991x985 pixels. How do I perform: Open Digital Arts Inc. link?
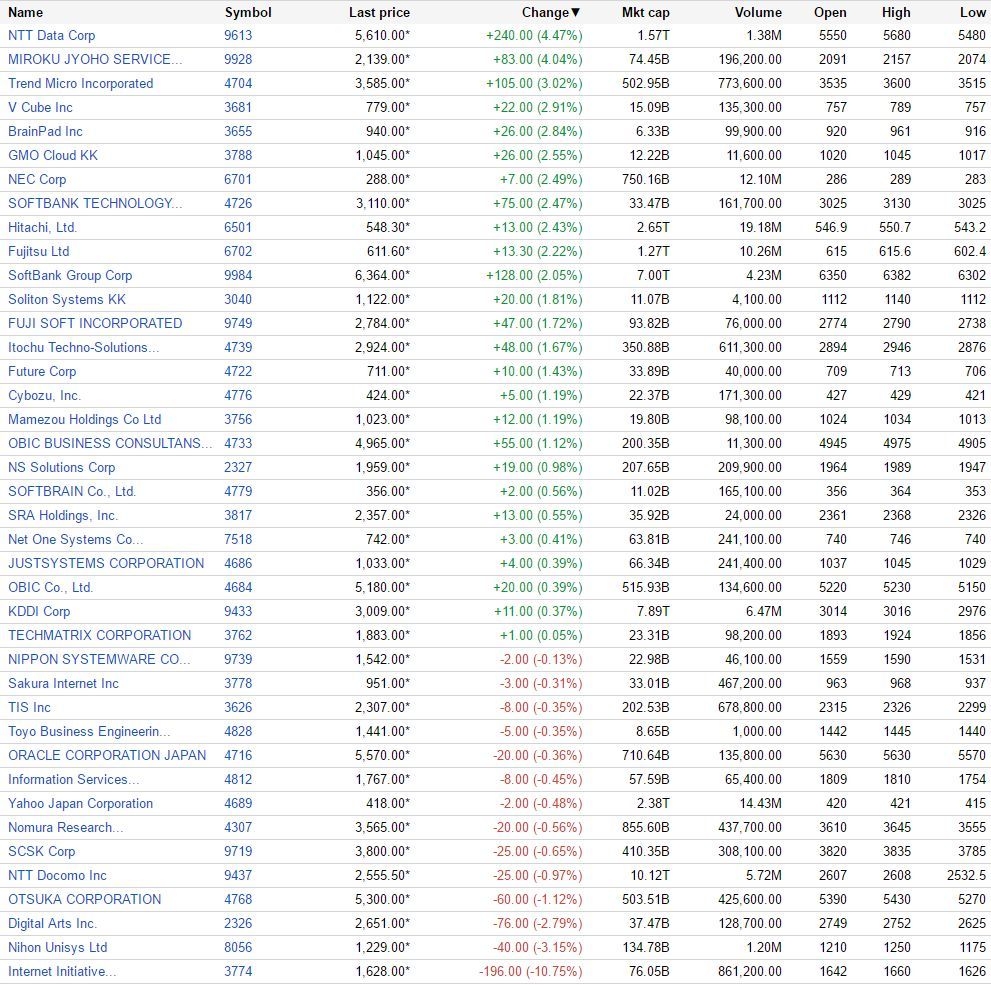[52, 924]
